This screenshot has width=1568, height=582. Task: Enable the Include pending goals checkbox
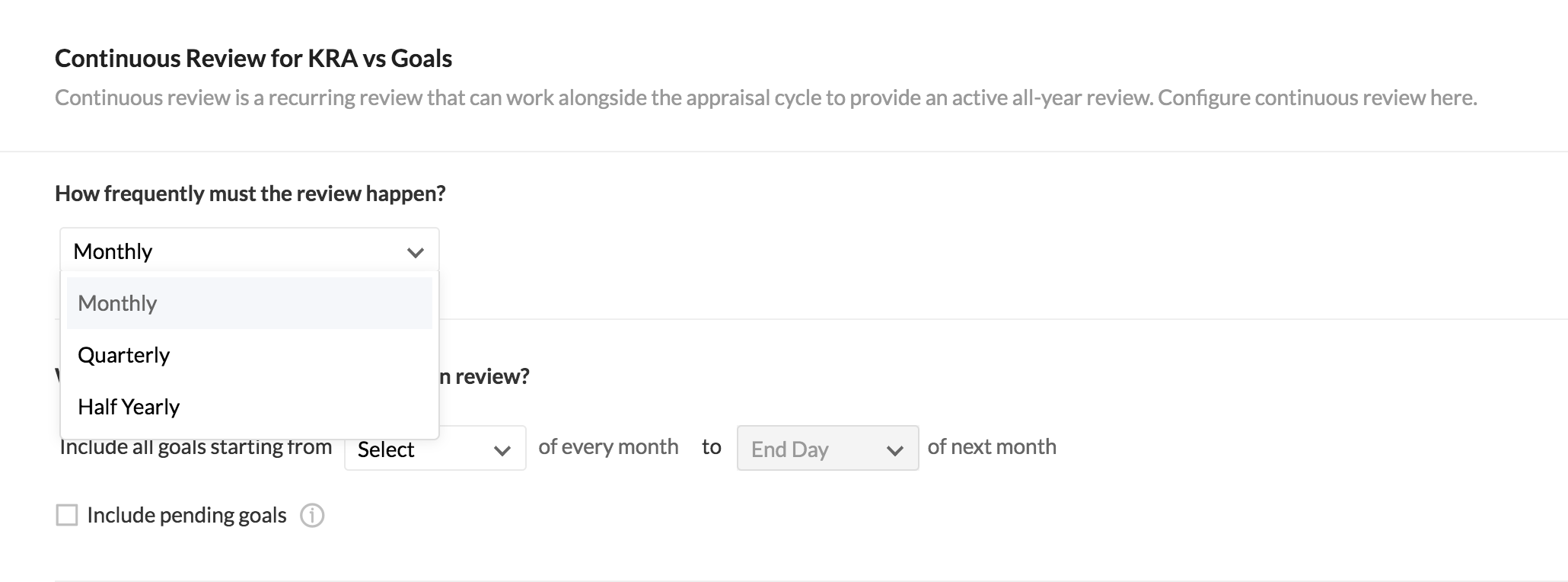(x=67, y=516)
